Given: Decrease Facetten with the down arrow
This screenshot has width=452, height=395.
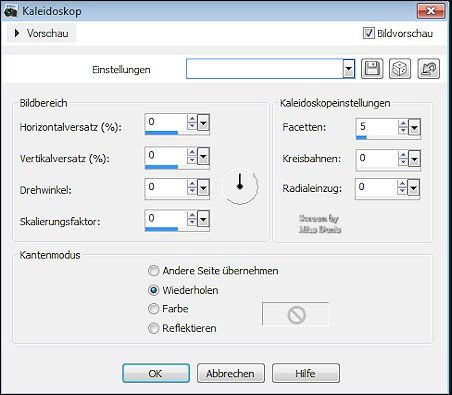Looking at the screenshot, I should click(403, 131).
